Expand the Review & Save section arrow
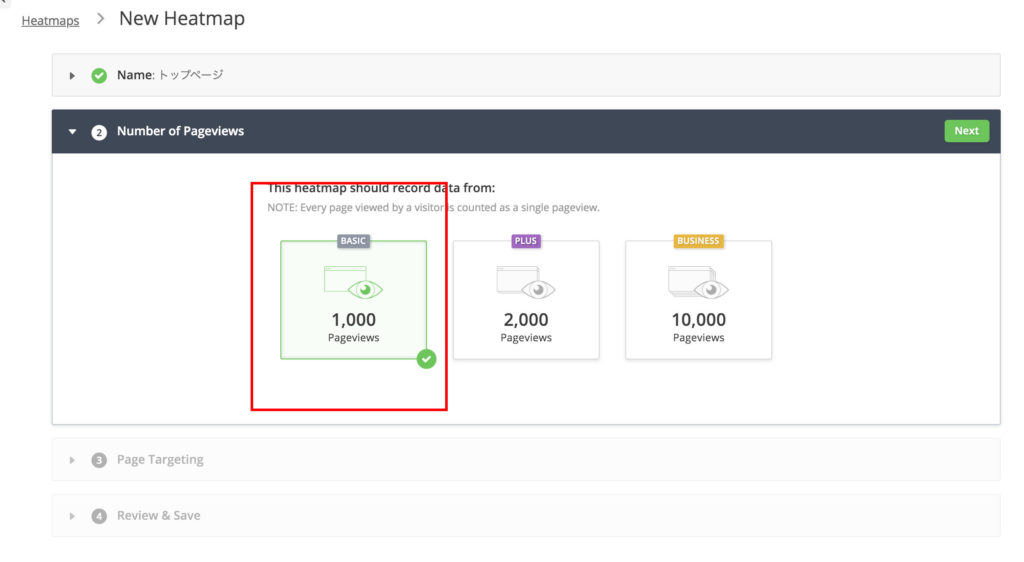 72,516
